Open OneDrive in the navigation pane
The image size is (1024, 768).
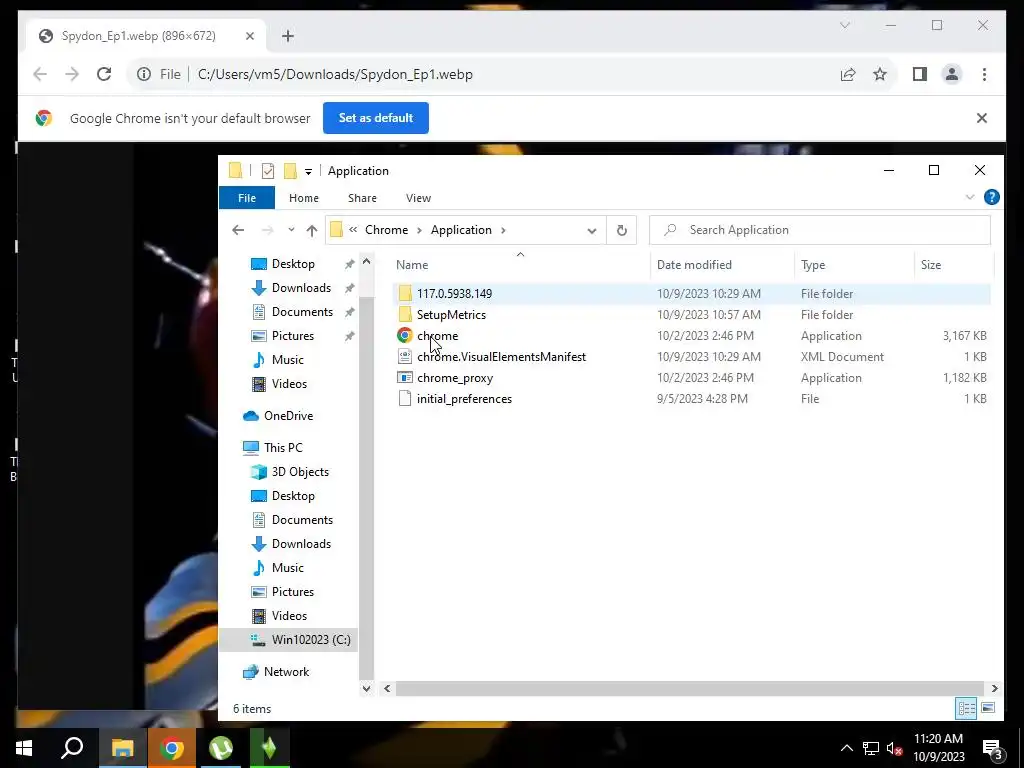(288, 416)
